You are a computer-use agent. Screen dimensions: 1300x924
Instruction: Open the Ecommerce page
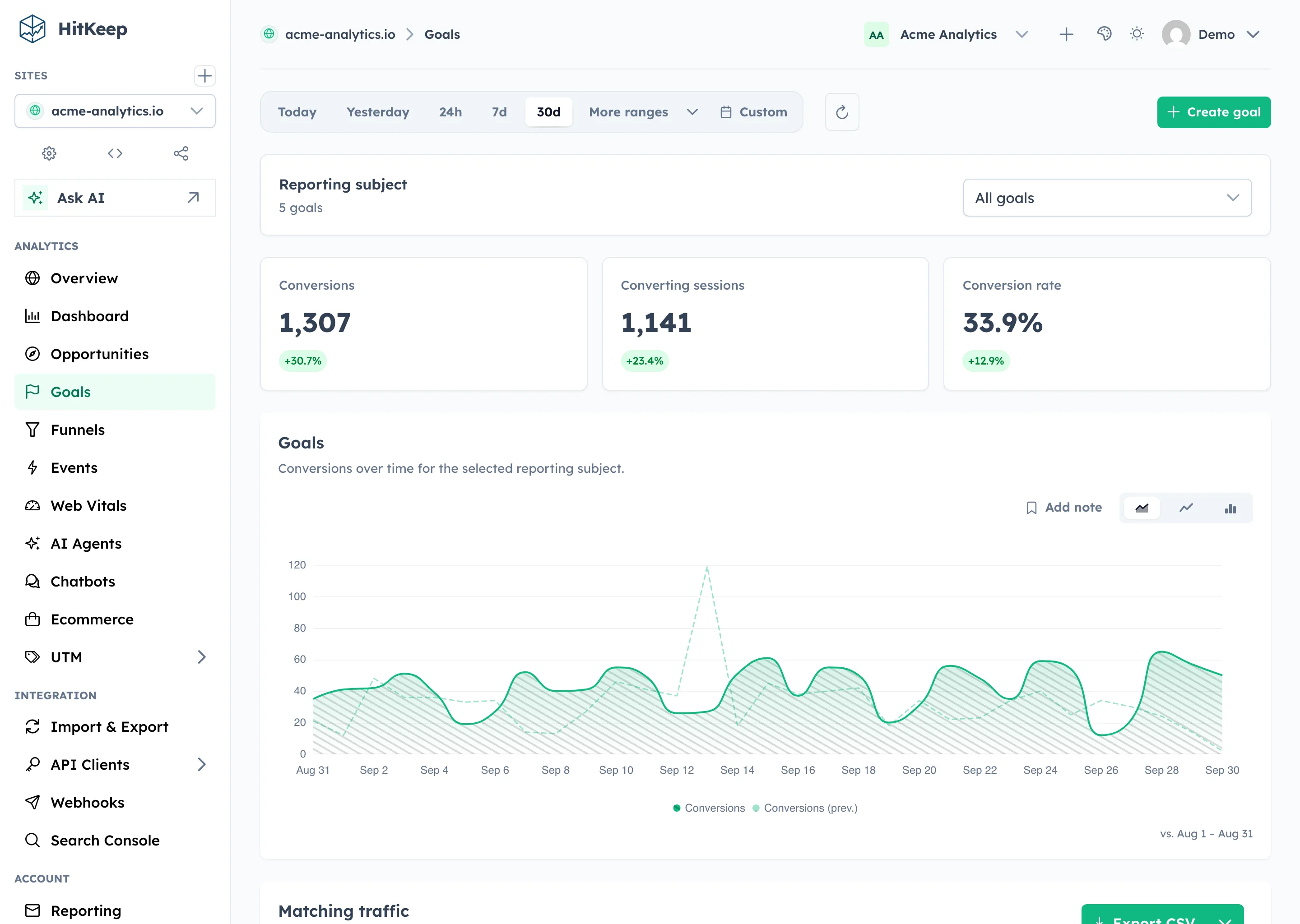coord(115,619)
